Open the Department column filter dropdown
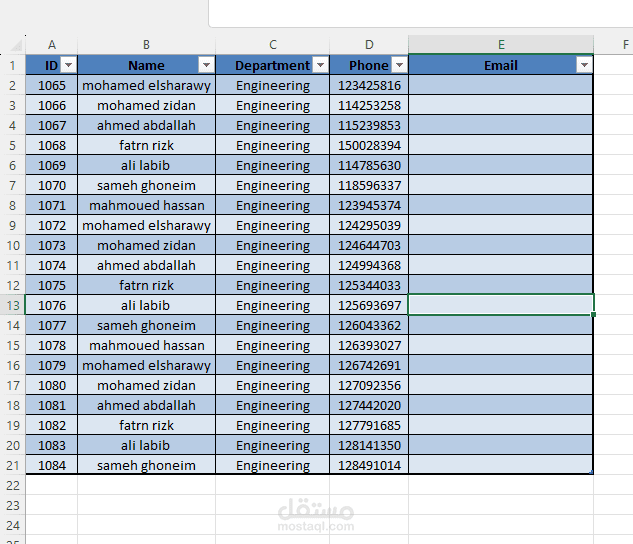Image resolution: width=633 pixels, height=544 pixels. (321, 65)
